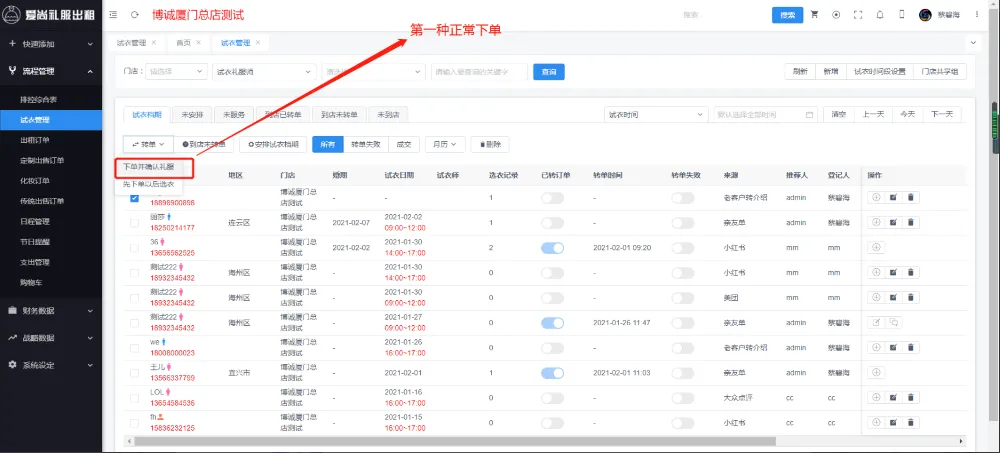Click the fullscreen icon in top bar
This screenshot has width=1000, height=453.
tap(857, 15)
